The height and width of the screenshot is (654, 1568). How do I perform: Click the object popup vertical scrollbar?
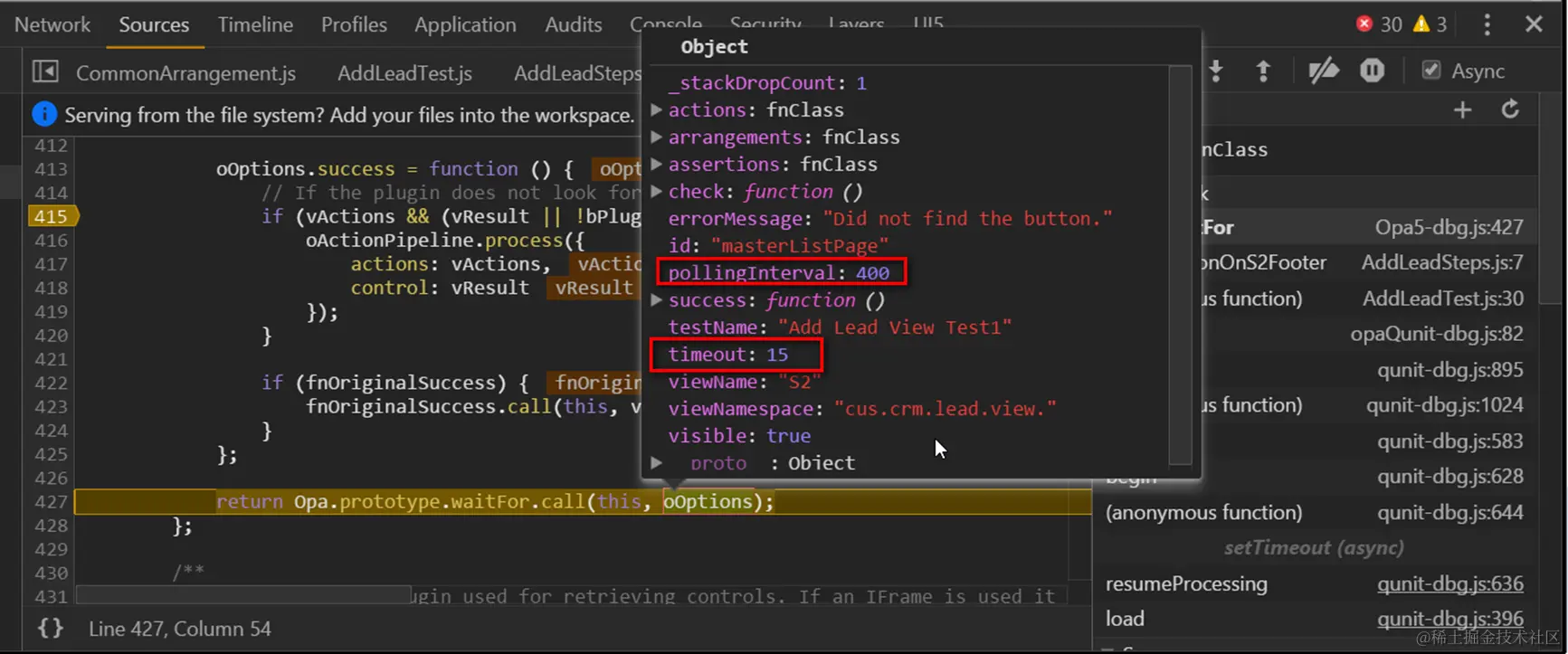pyautogui.click(x=1180, y=264)
